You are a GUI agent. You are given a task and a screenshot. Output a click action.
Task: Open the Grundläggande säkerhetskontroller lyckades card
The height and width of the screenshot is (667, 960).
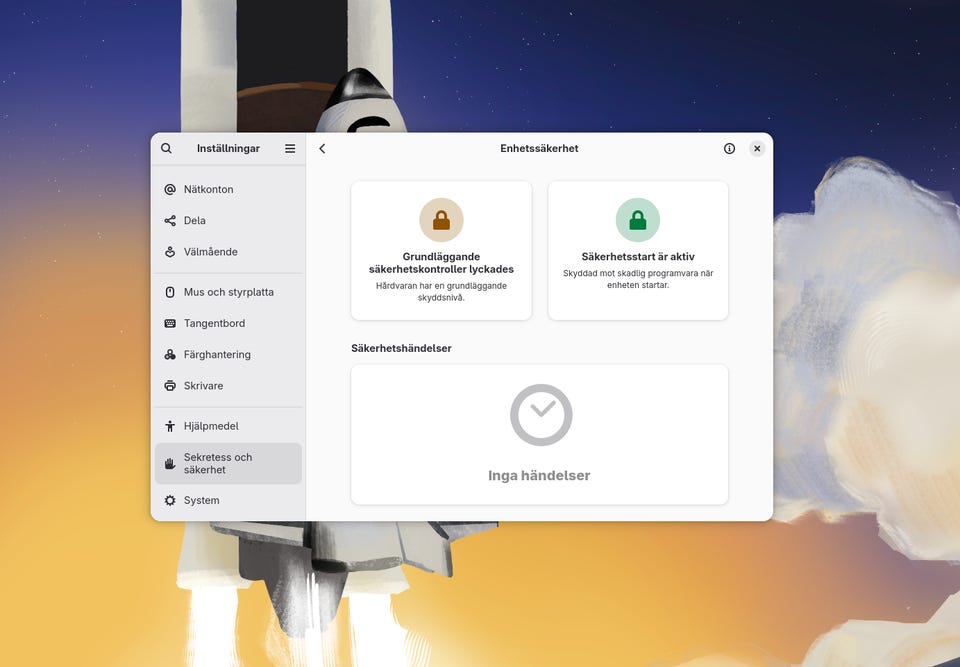tap(441, 251)
